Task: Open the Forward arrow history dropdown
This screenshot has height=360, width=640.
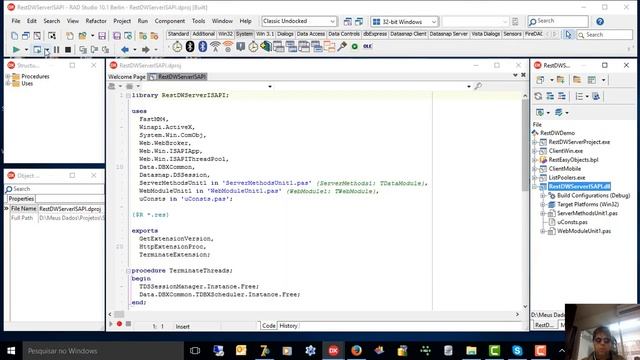Action: click(156, 50)
